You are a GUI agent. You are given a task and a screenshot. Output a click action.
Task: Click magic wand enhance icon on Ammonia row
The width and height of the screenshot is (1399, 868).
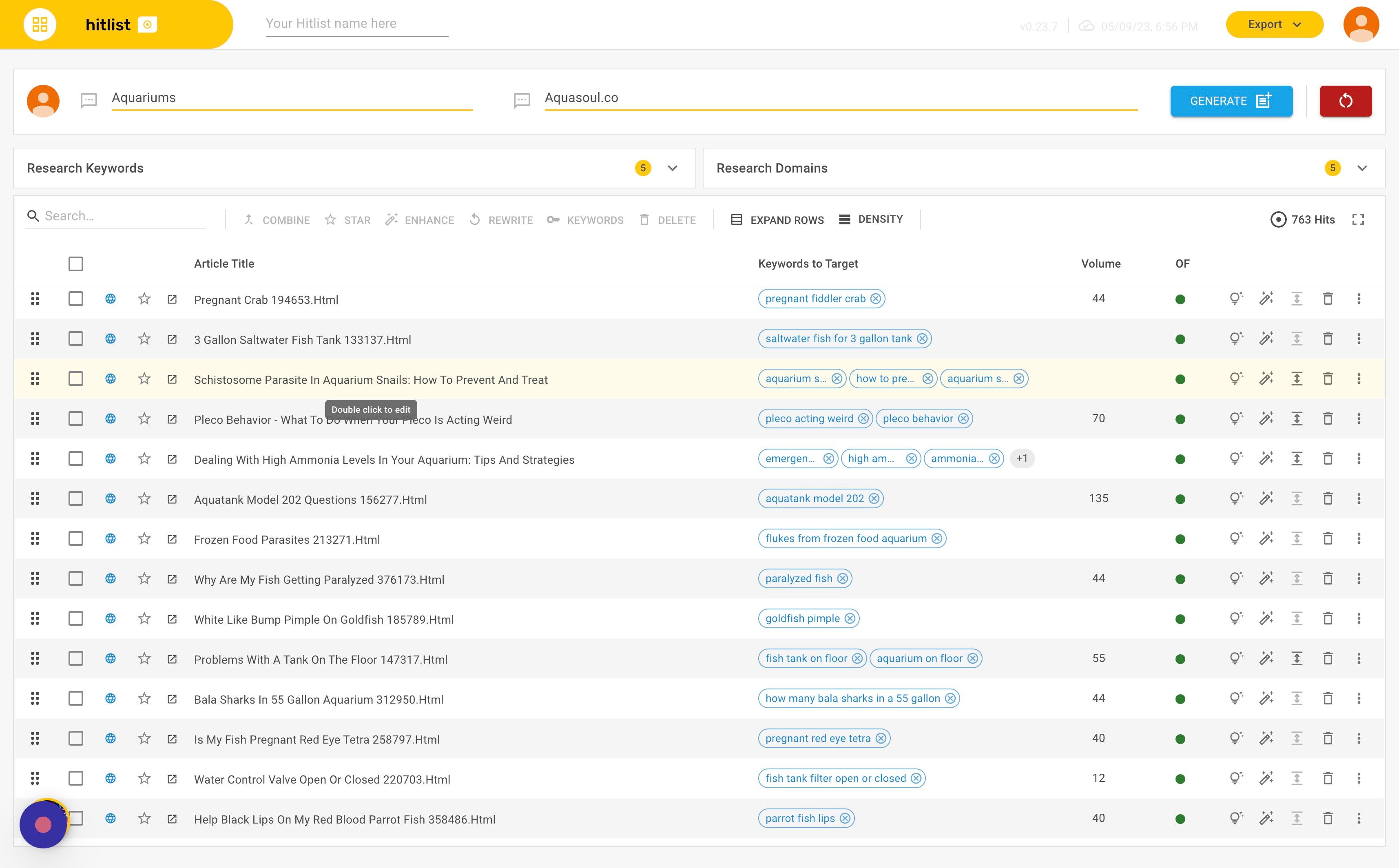click(x=1266, y=458)
